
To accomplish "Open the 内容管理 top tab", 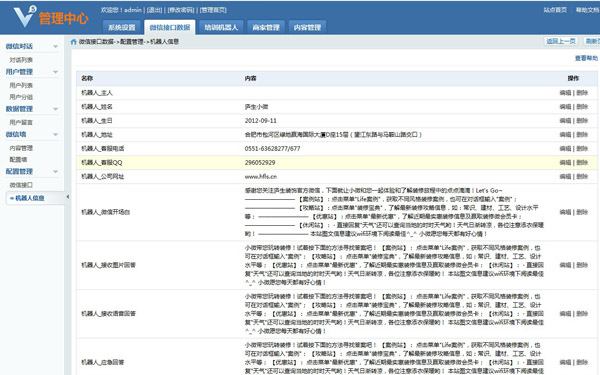I will (307, 27).
